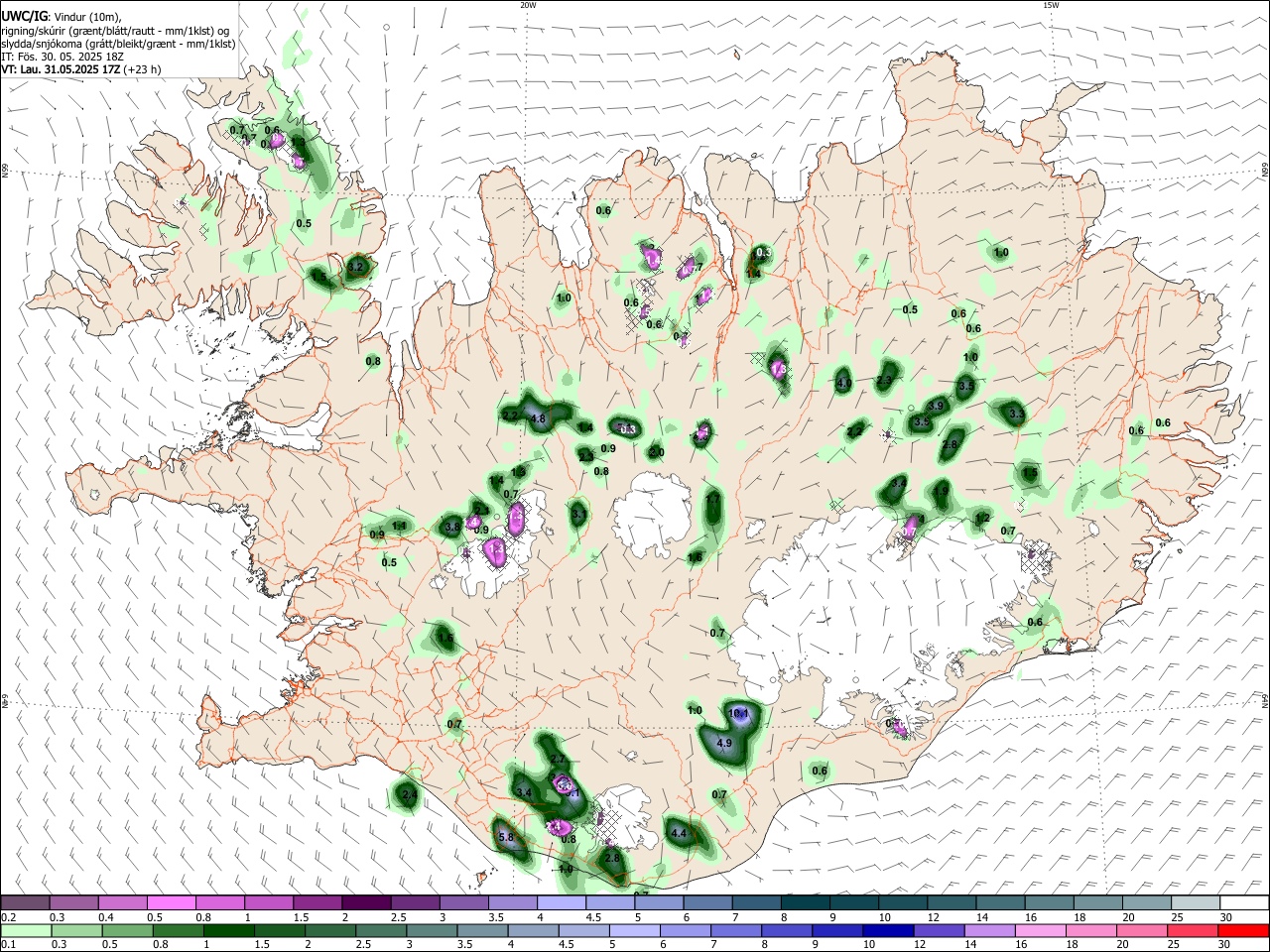
Task: Click the '3.9' precipitation value in the northeast cluster
Action: [936, 406]
